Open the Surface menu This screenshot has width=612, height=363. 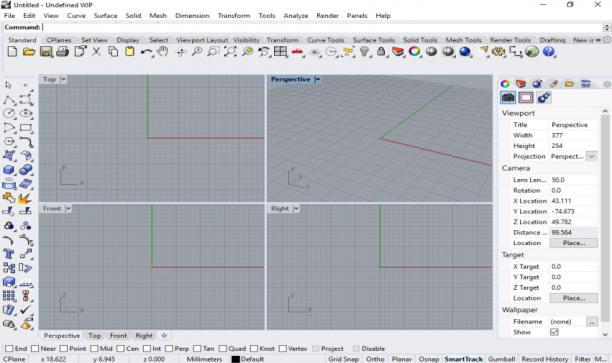pyautogui.click(x=105, y=16)
